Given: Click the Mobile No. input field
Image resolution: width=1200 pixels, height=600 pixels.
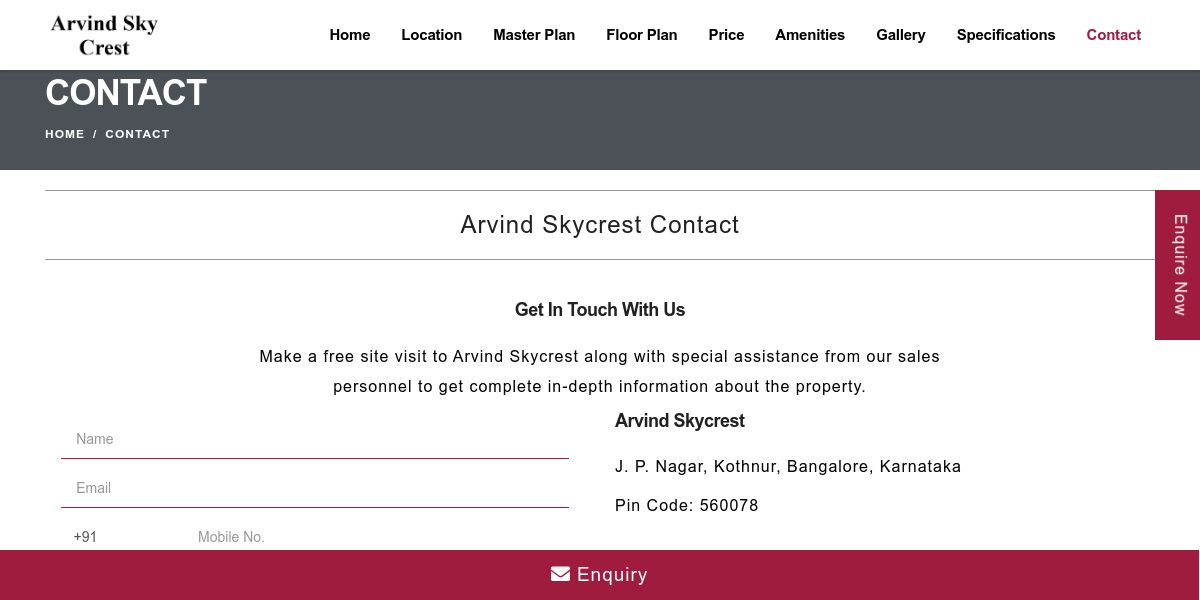Looking at the screenshot, I should pyautogui.click(x=380, y=537).
